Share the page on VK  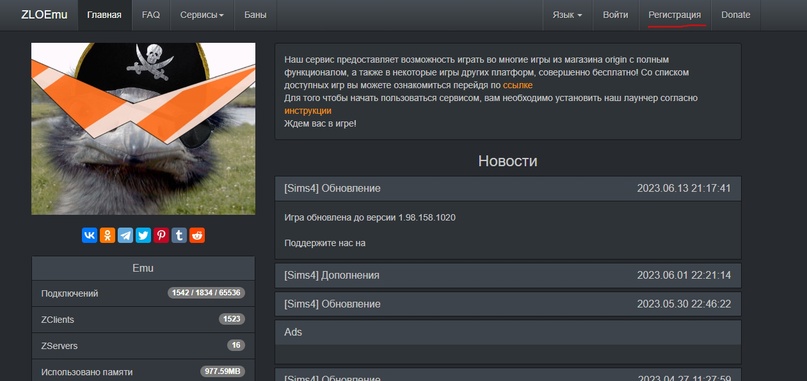90,235
